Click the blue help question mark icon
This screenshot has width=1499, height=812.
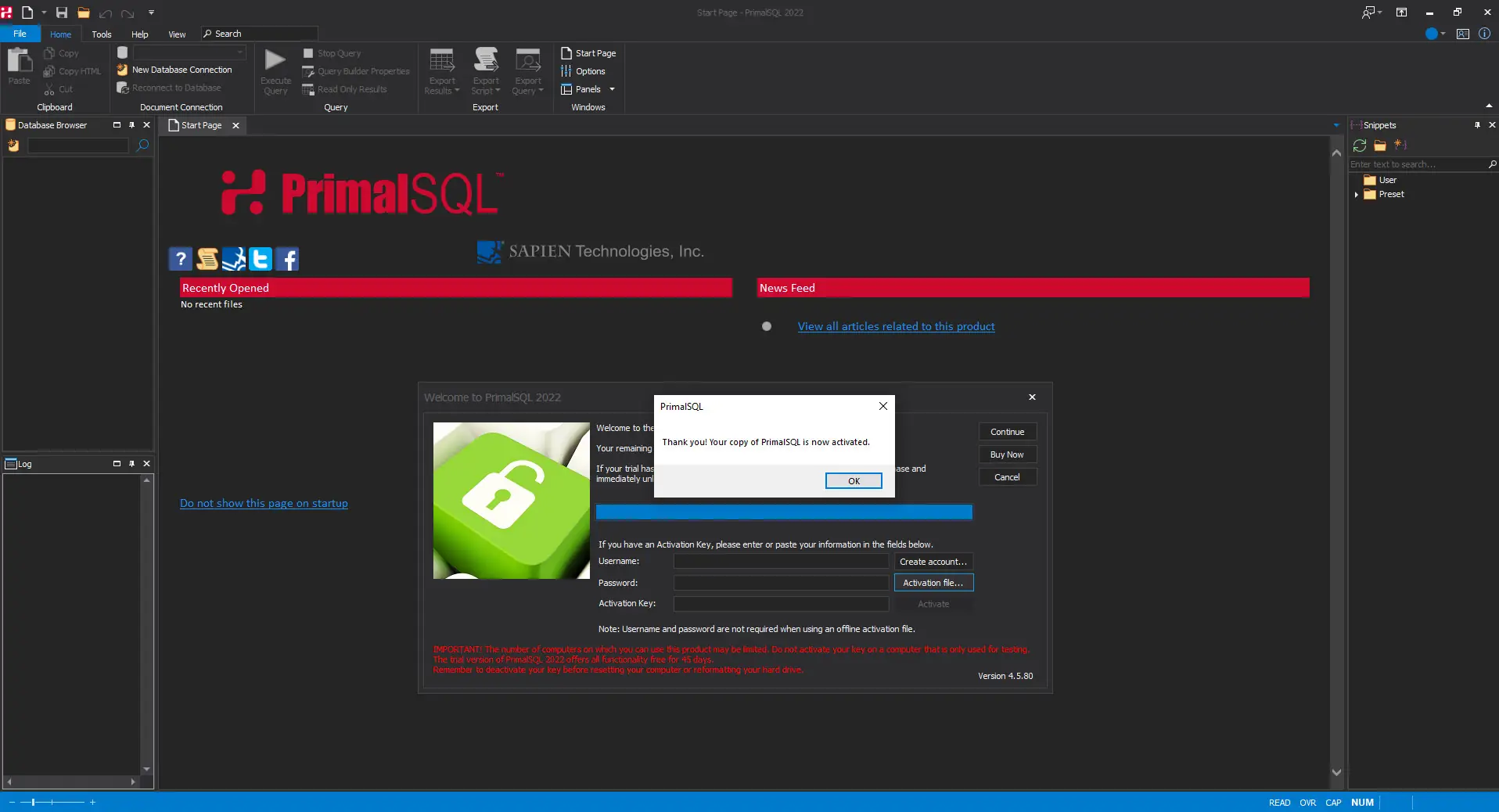[x=180, y=259]
